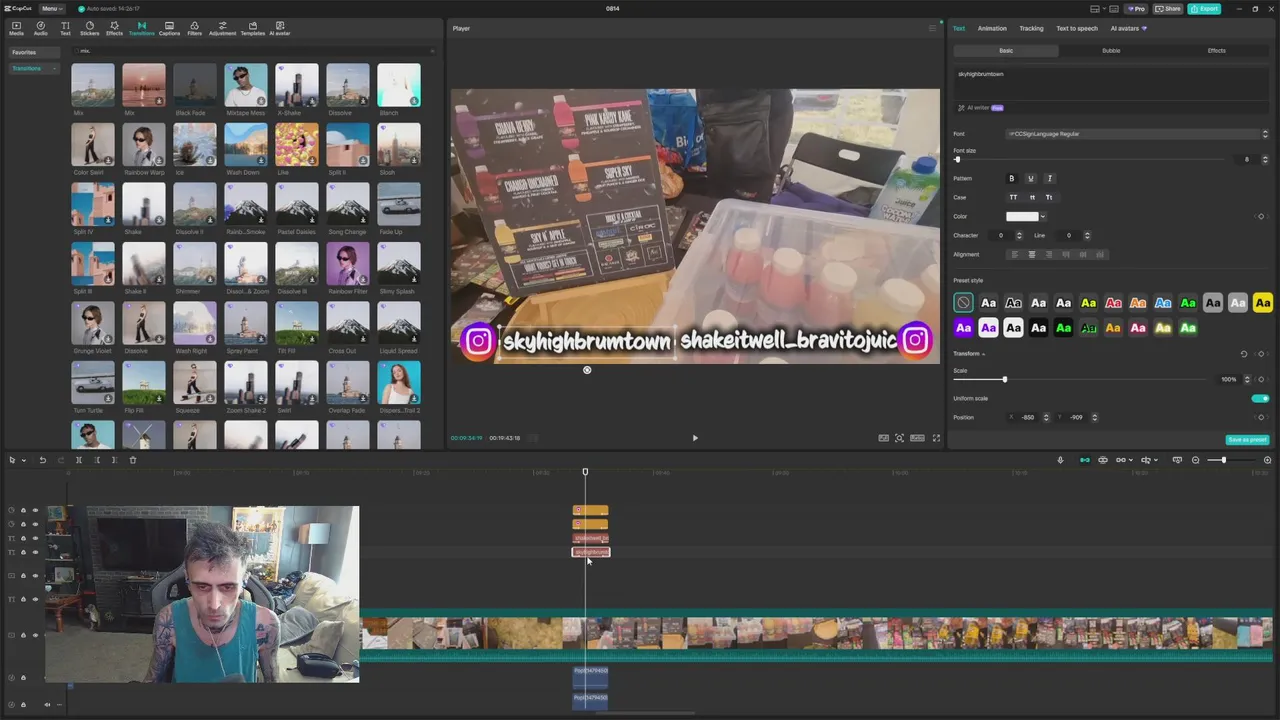Set text case to all uppercase TT
Viewport: 1280px width, 720px height.
pos(1013,198)
